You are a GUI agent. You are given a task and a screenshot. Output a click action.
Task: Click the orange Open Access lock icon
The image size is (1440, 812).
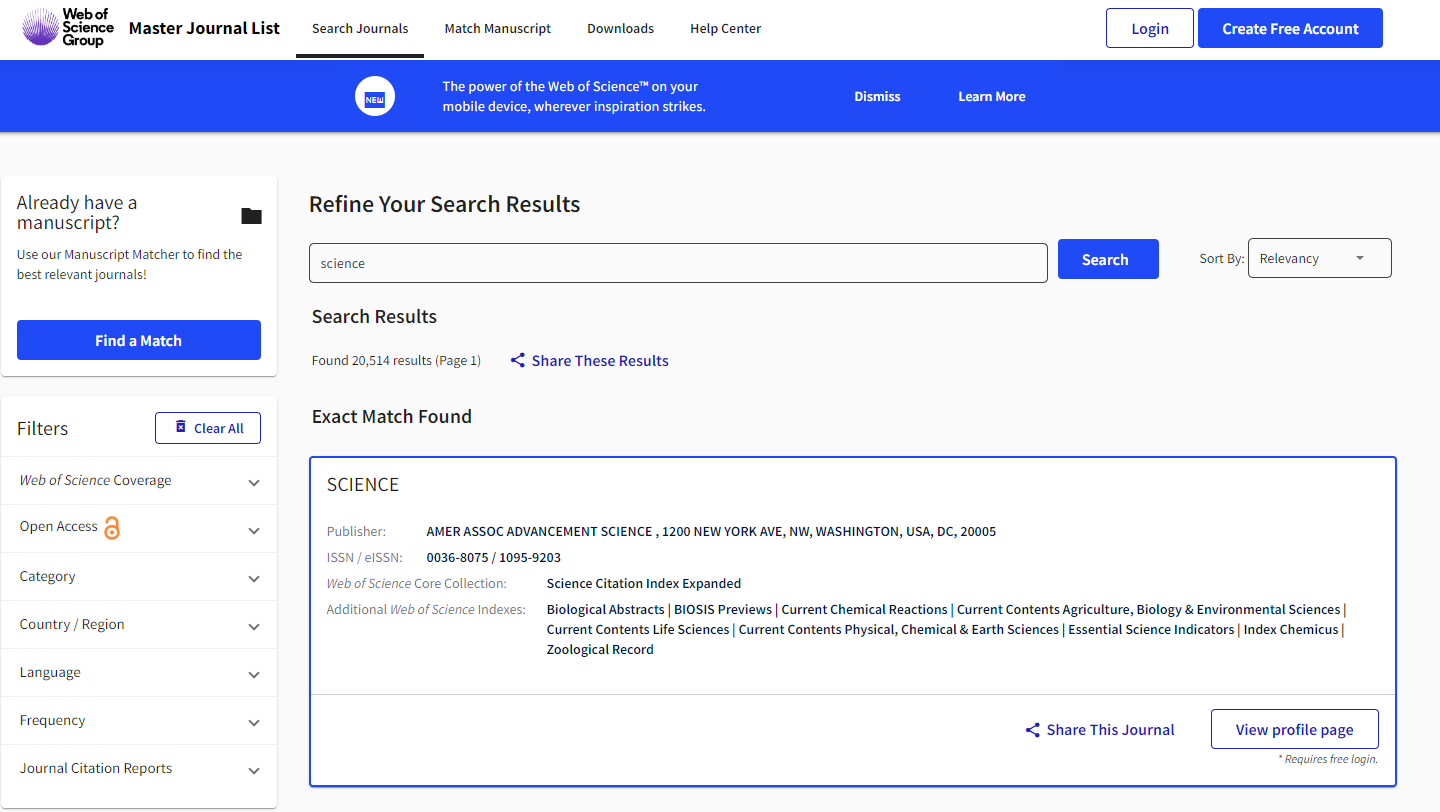(112, 527)
